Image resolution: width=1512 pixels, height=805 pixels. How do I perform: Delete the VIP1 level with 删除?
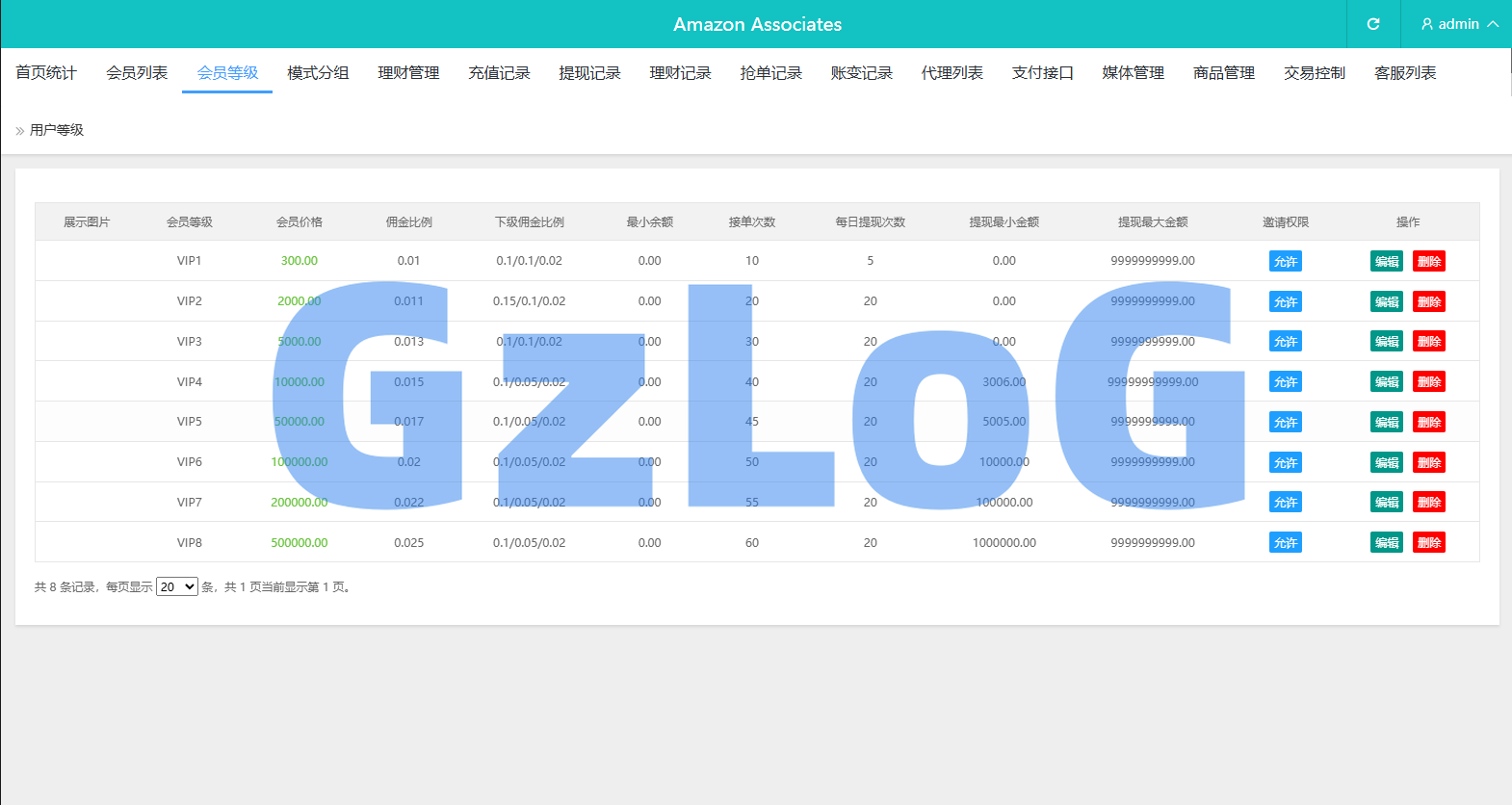[x=1428, y=261]
